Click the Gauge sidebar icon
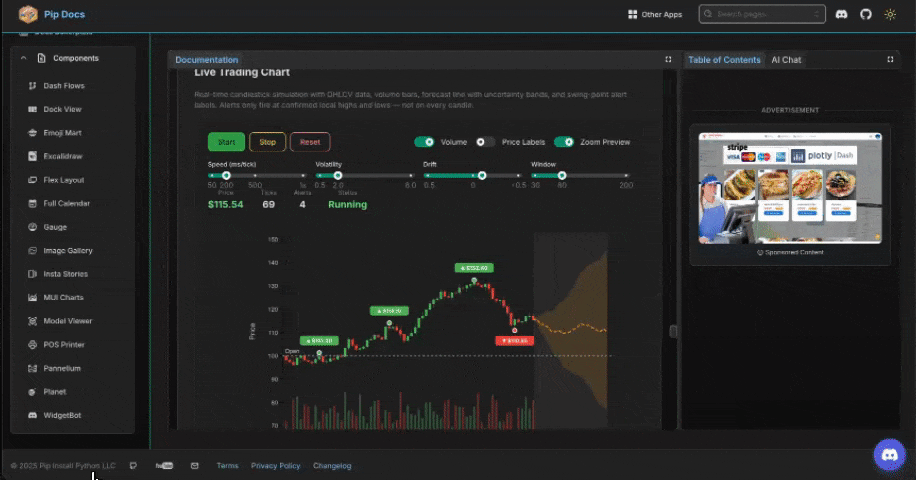Viewport: 916px width, 480px height. pyautogui.click(x=32, y=227)
